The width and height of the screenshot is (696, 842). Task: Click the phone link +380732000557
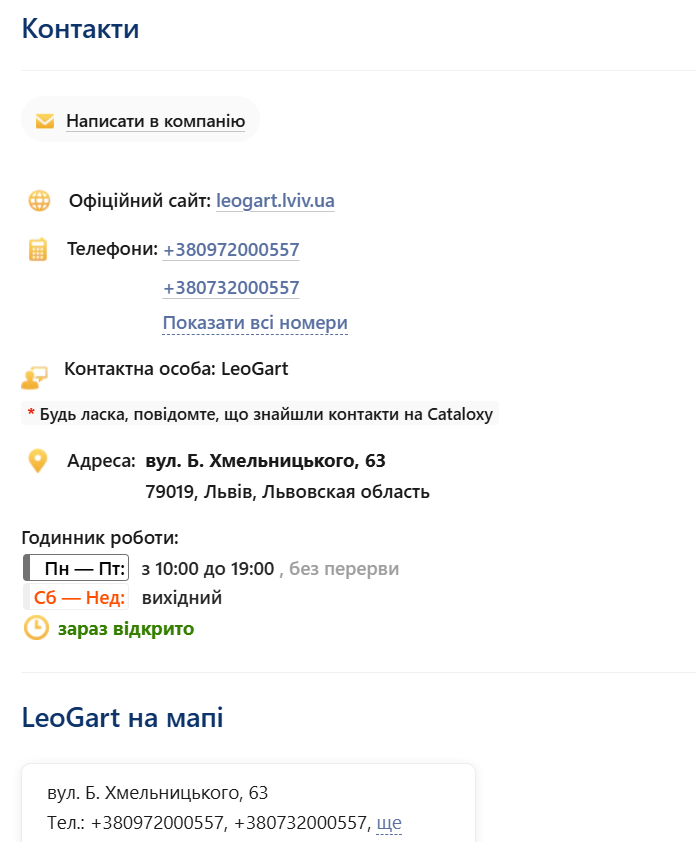pos(231,288)
